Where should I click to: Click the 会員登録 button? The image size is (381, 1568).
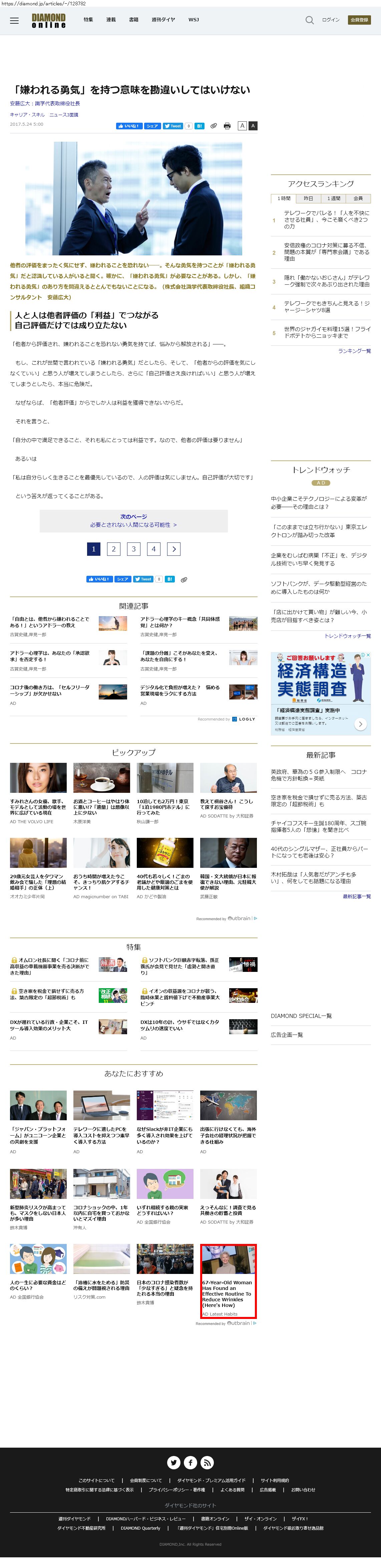tap(359, 20)
